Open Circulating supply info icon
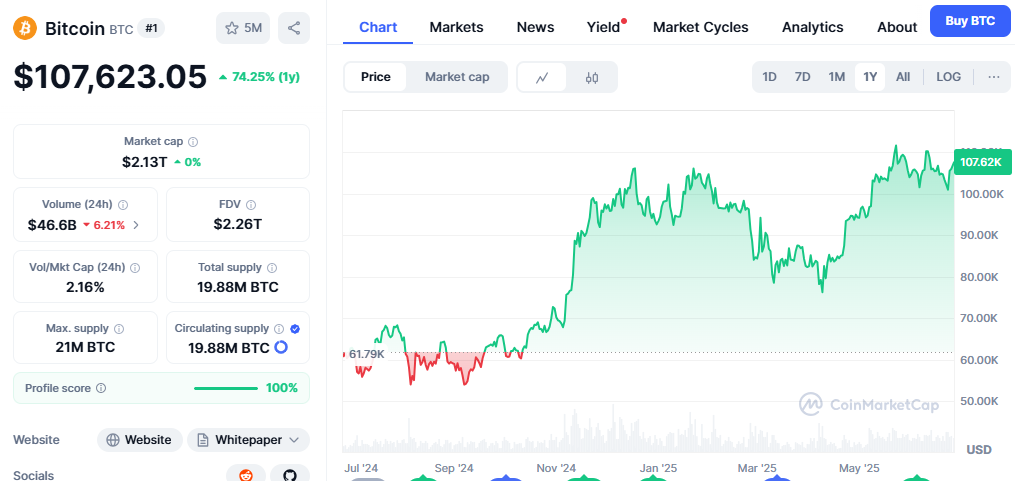The width and height of the screenshot is (1015, 481). pyautogui.click(x=279, y=329)
